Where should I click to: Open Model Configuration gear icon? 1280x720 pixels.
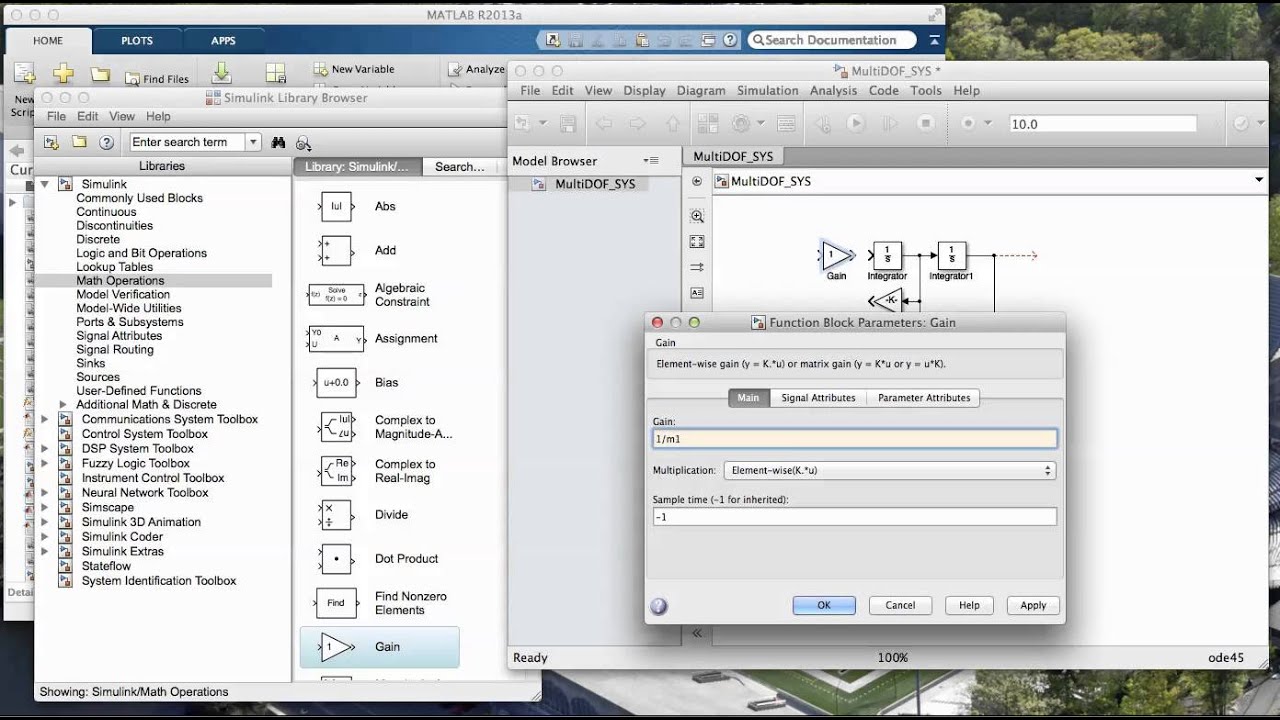[x=741, y=124]
